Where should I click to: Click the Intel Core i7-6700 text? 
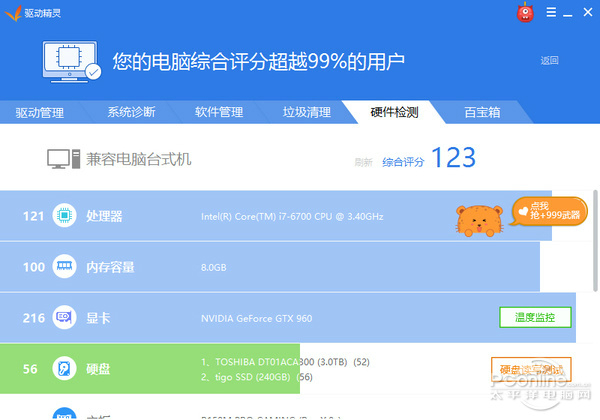(292, 217)
